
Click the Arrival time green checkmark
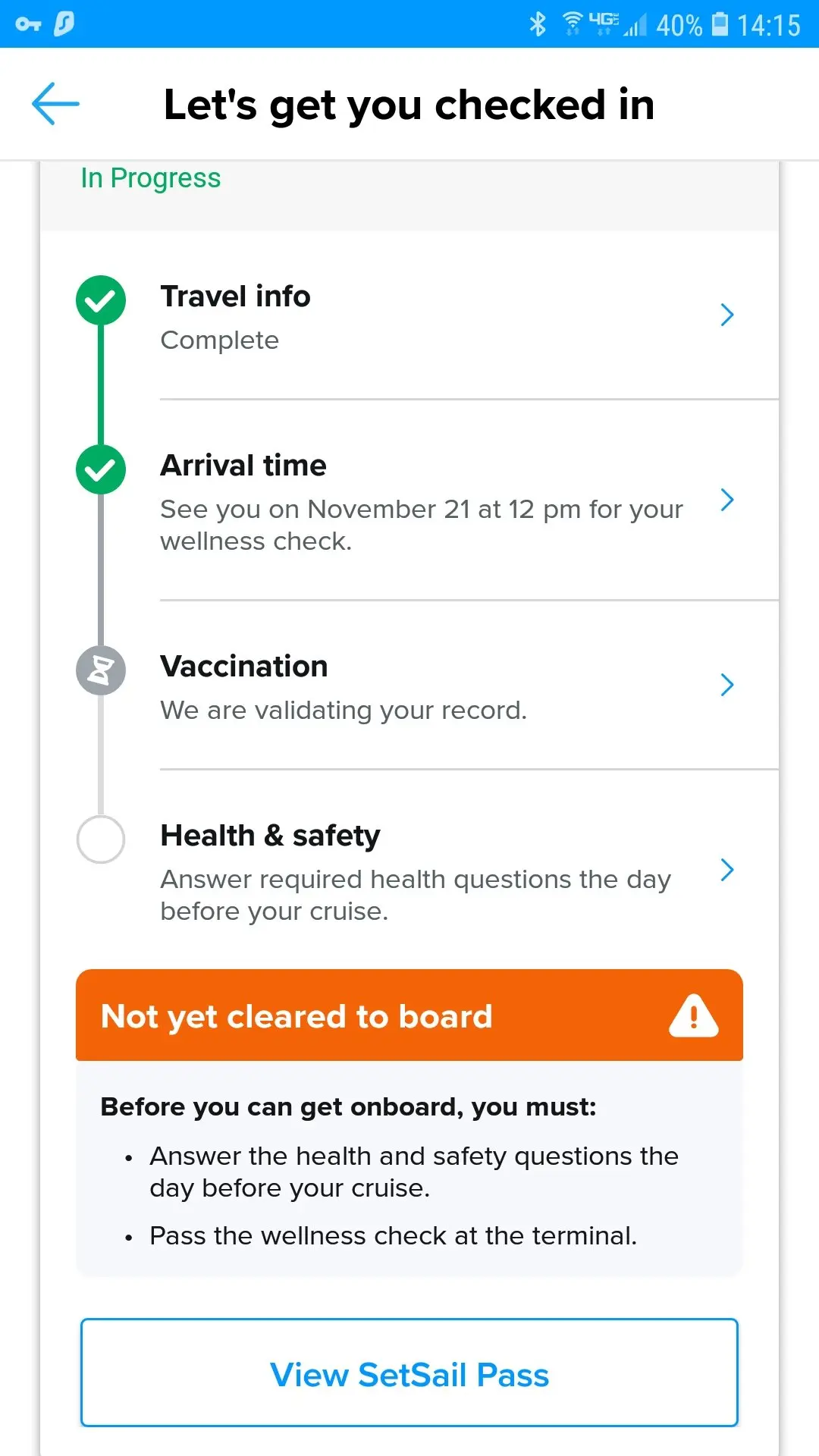[101, 469]
